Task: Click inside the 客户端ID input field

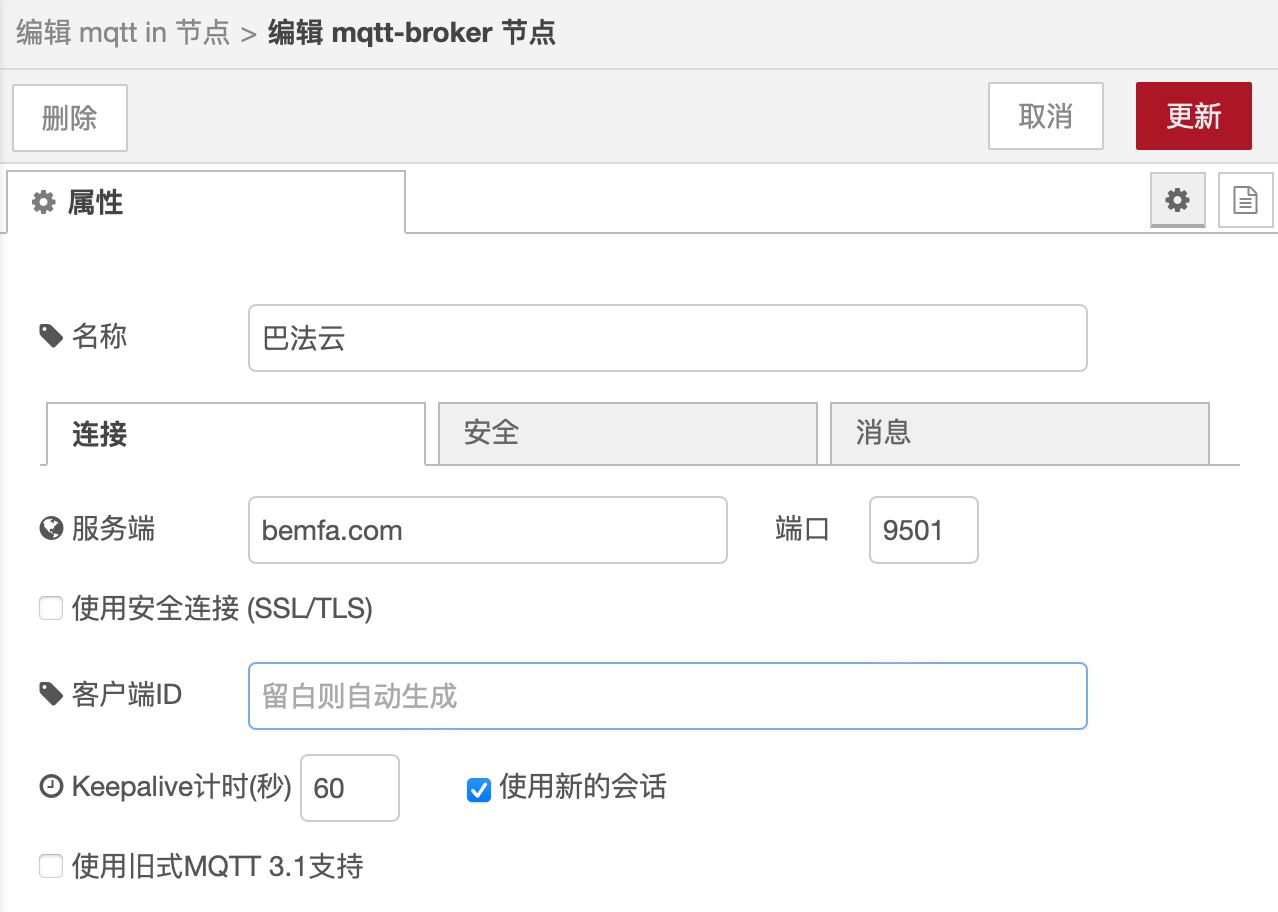Action: coord(667,695)
